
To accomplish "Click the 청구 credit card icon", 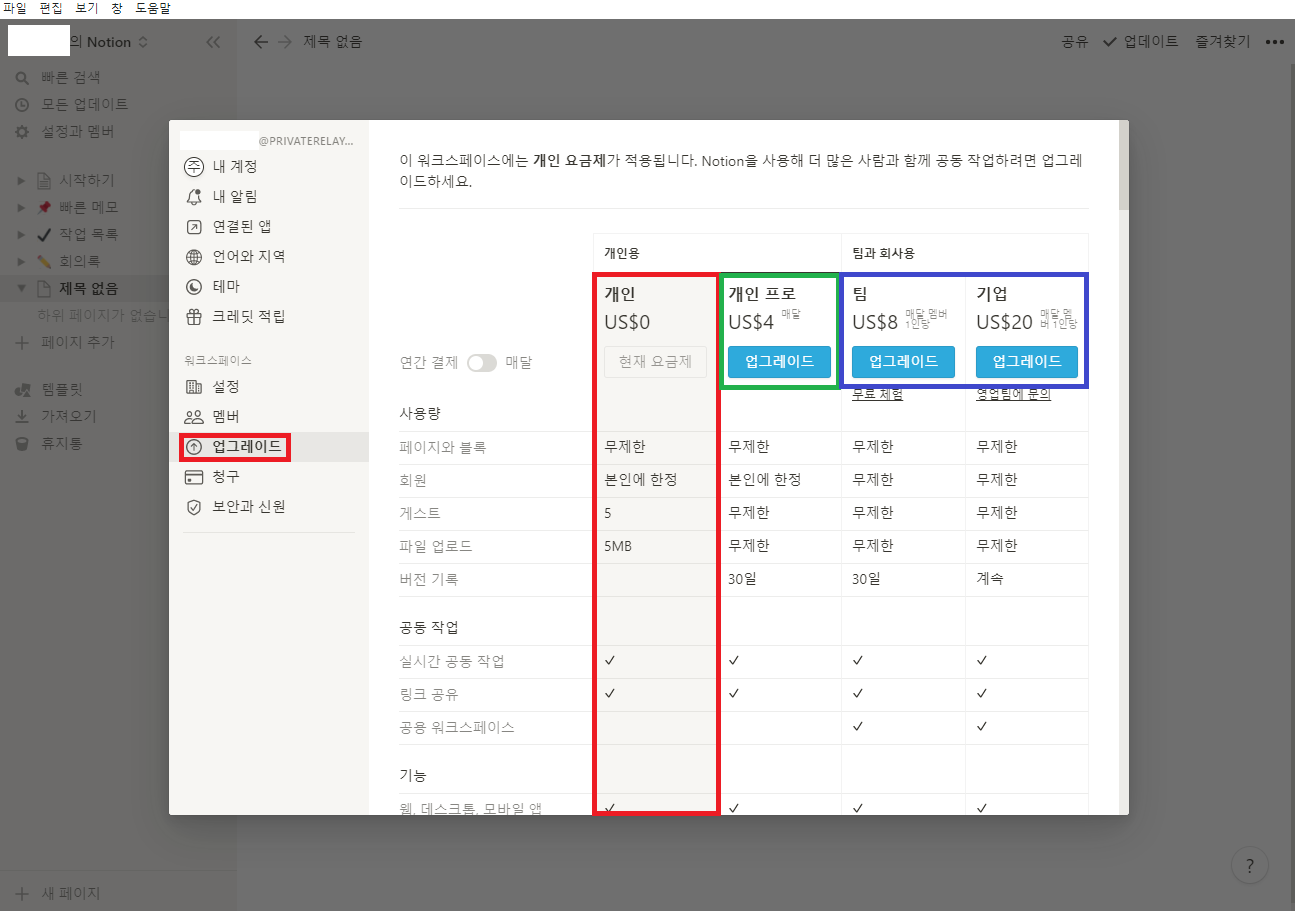I will [x=194, y=477].
